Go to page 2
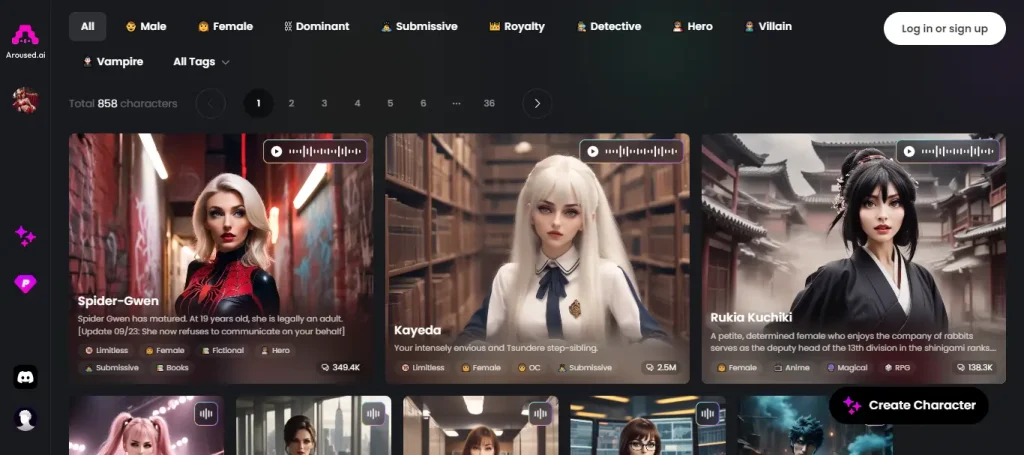The width and height of the screenshot is (1024, 455). [x=291, y=103]
